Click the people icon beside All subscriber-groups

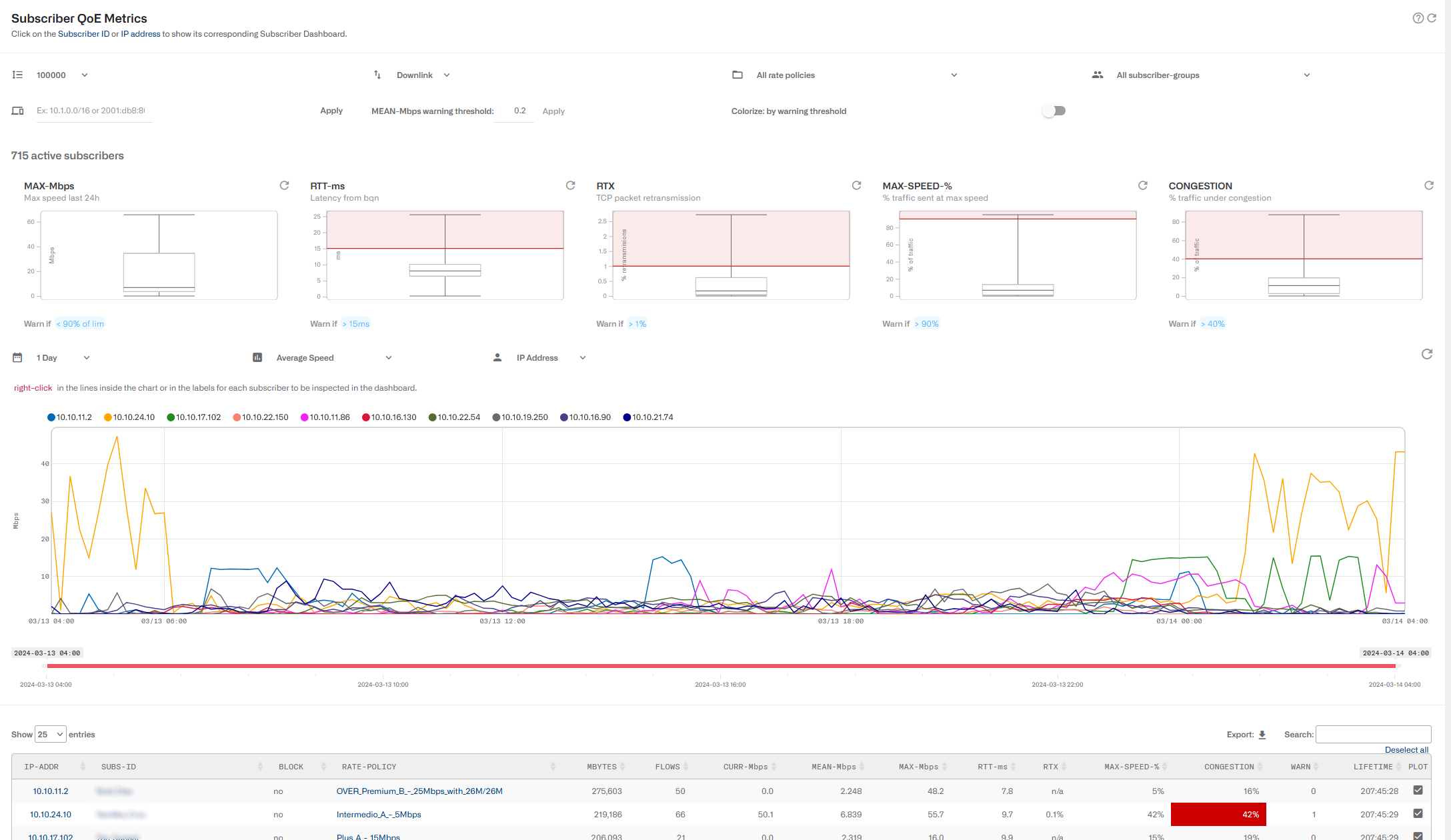[x=1098, y=75]
